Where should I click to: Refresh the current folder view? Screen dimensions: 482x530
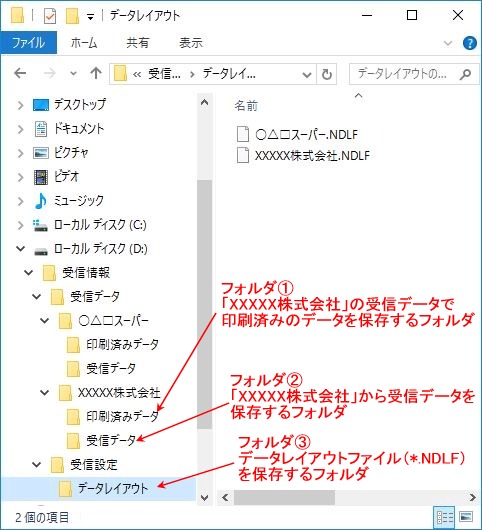(327, 74)
